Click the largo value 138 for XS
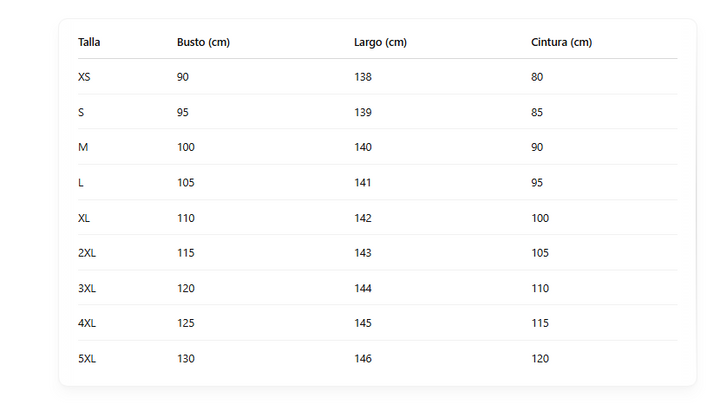The image size is (720, 404). point(363,77)
